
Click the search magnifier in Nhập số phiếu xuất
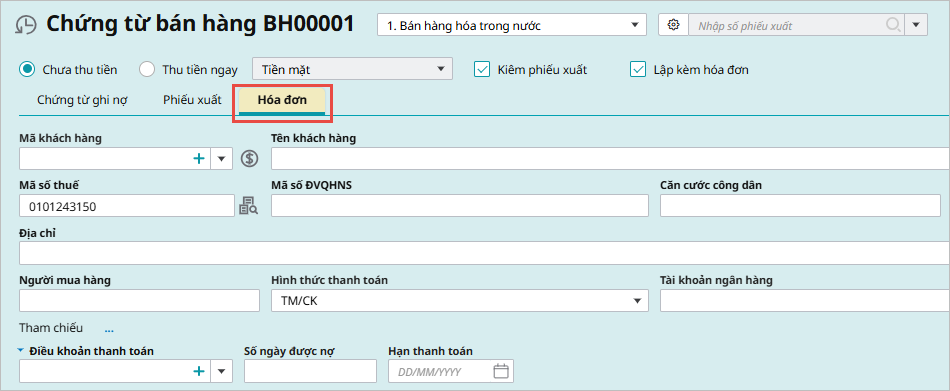[x=892, y=25]
